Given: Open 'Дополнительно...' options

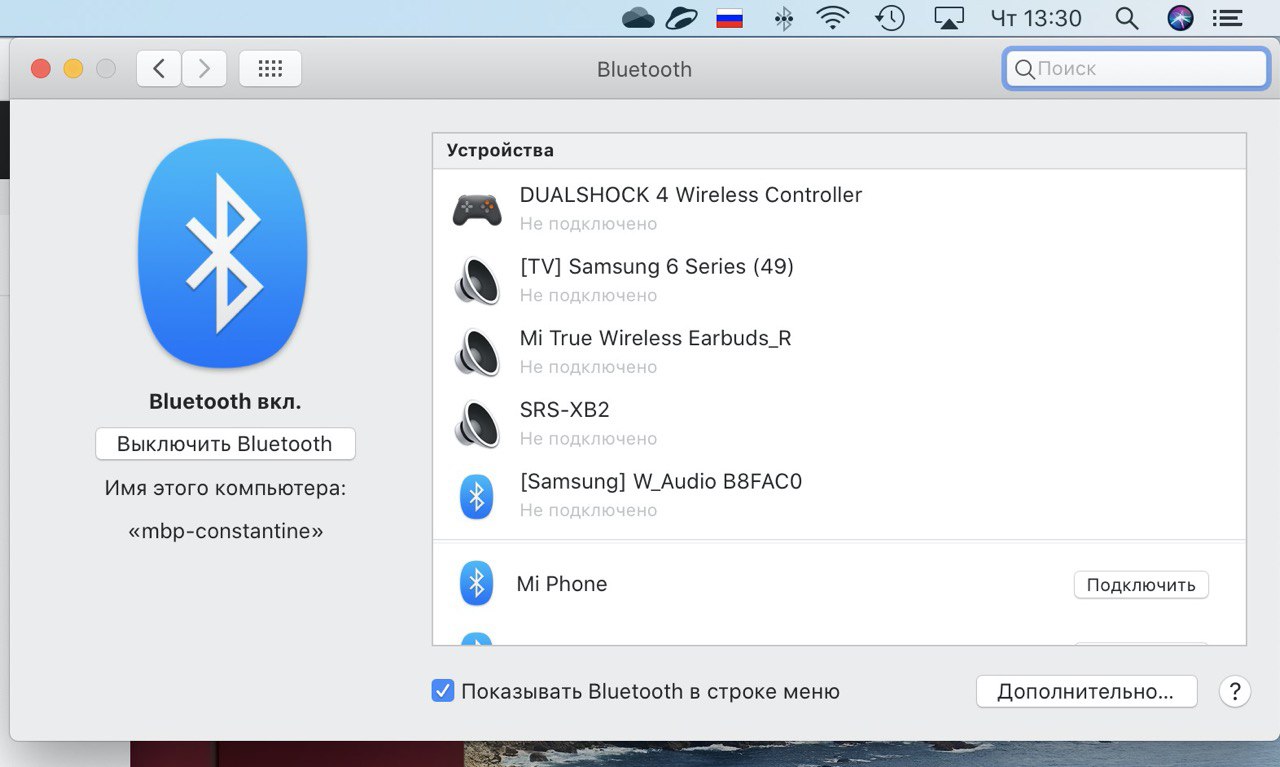Looking at the screenshot, I should (1085, 691).
